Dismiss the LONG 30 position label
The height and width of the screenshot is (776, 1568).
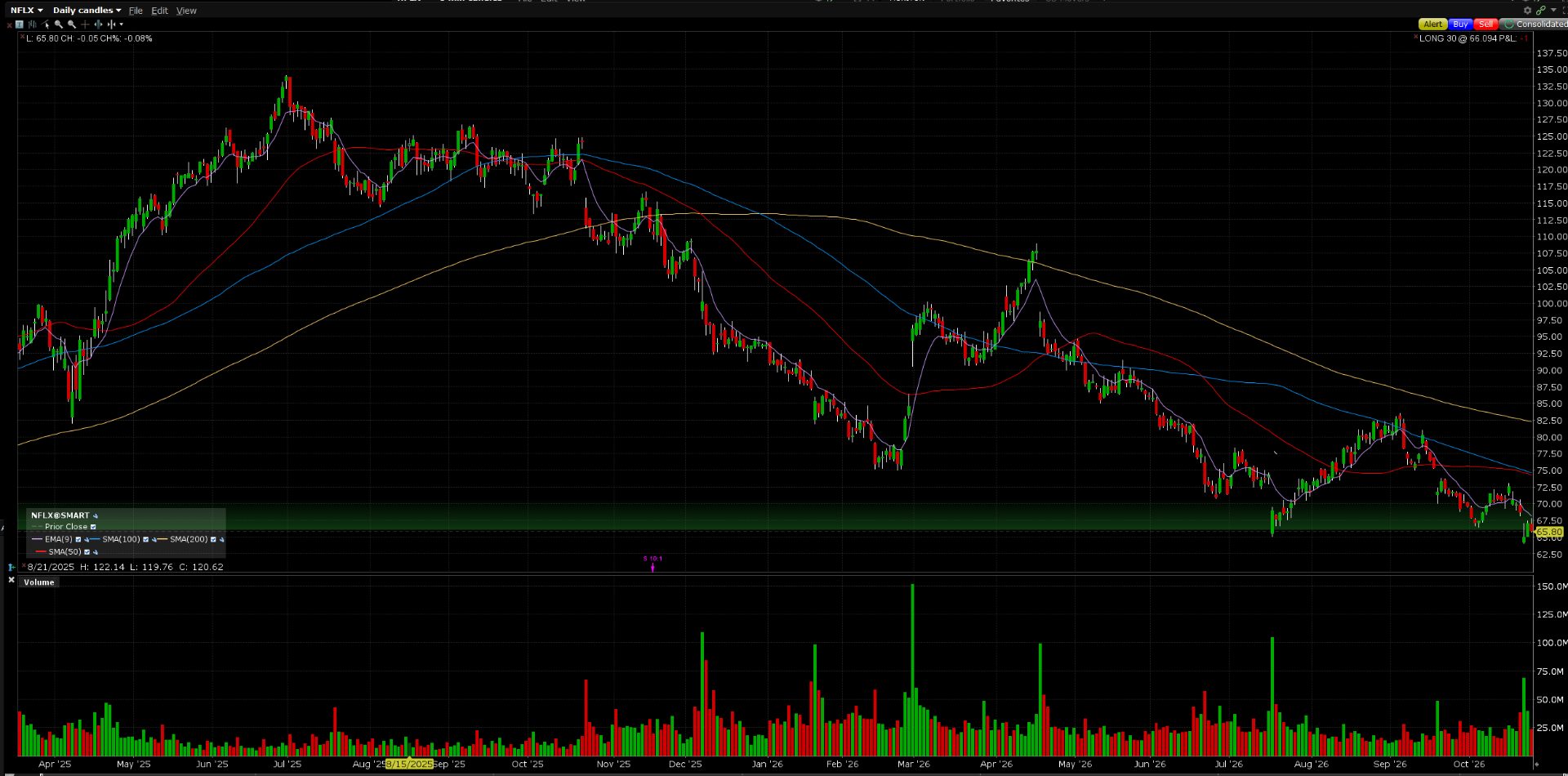click(x=1415, y=37)
